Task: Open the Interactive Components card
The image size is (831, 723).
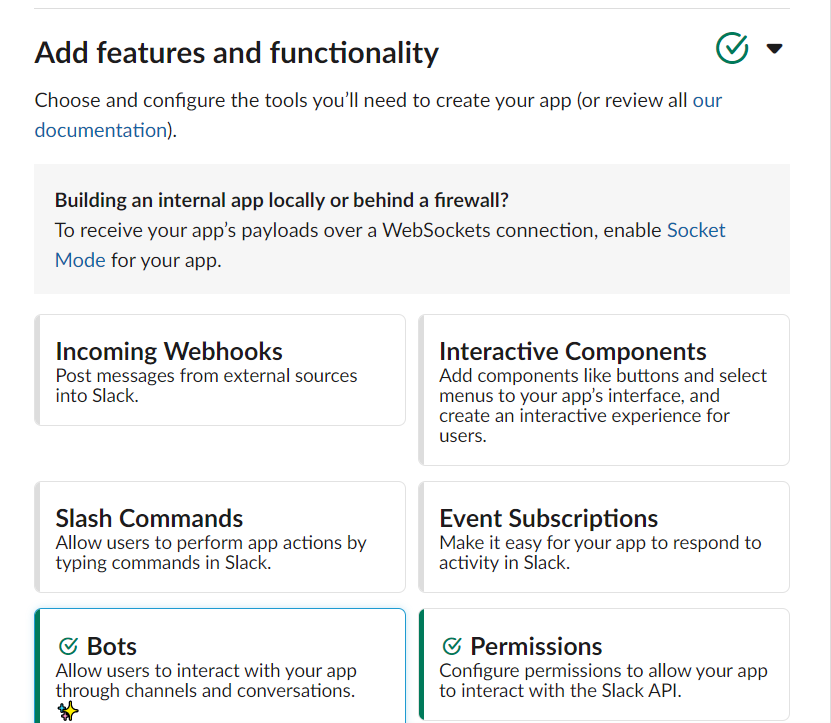Action: [x=604, y=390]
